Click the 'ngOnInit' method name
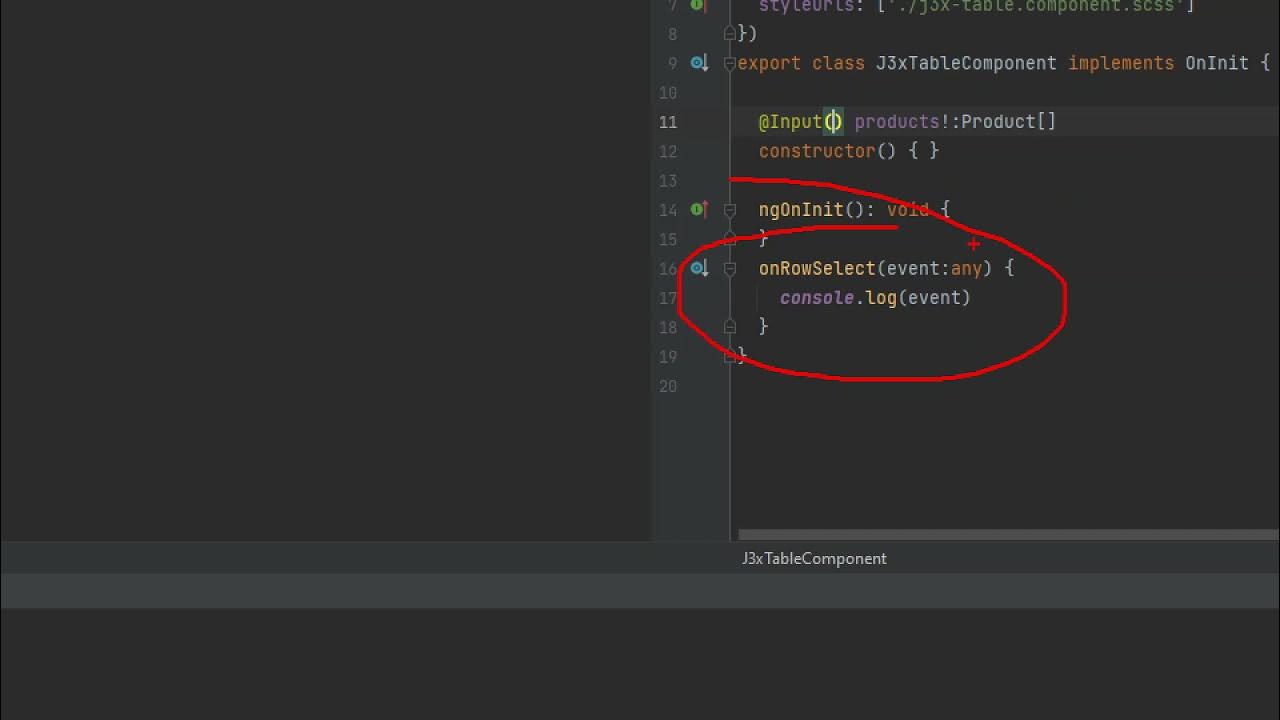The width and height of the screenshot is (1280, 720). (801, 210)
